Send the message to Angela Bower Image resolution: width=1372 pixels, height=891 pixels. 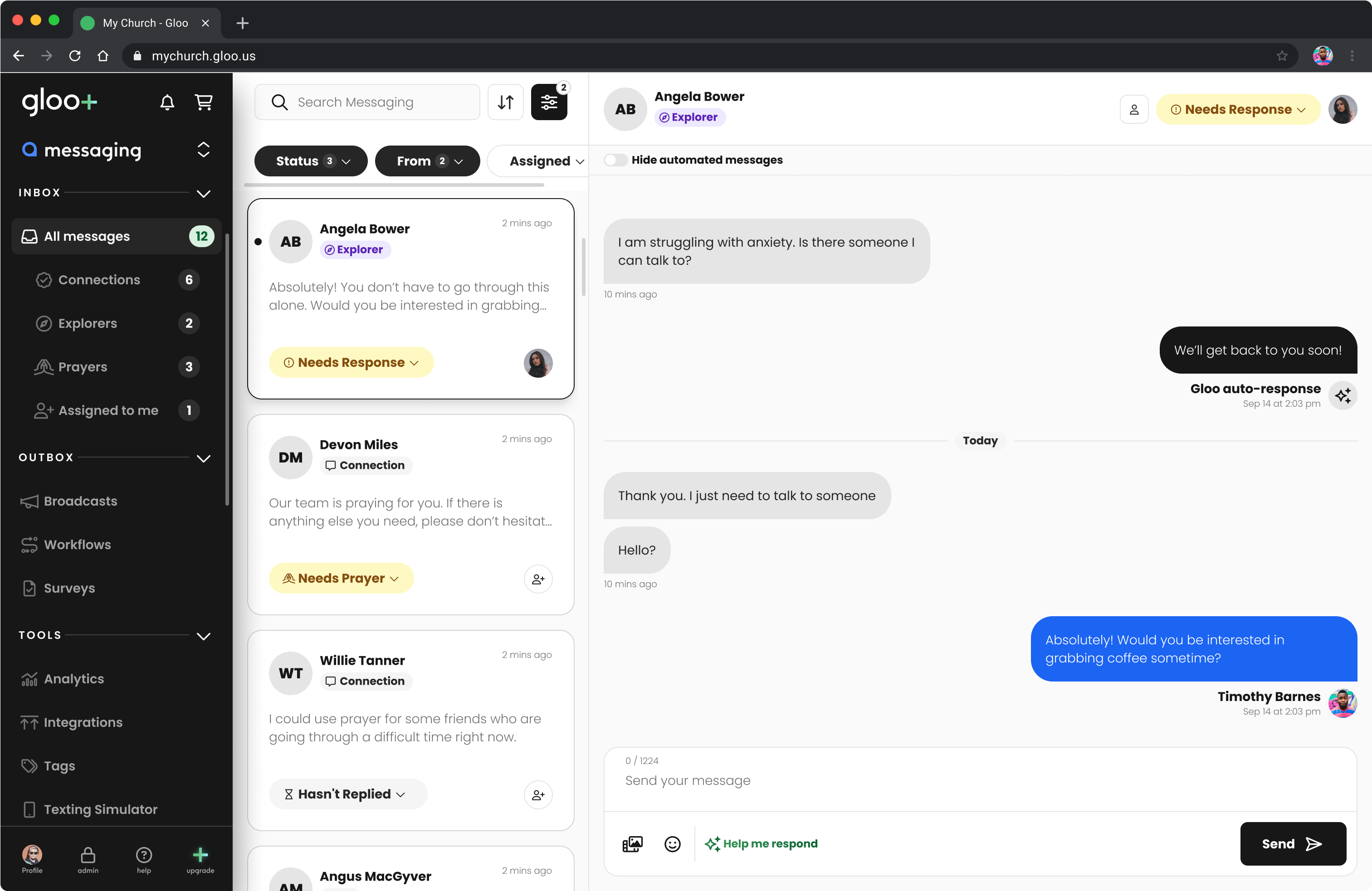[1293, 843]
